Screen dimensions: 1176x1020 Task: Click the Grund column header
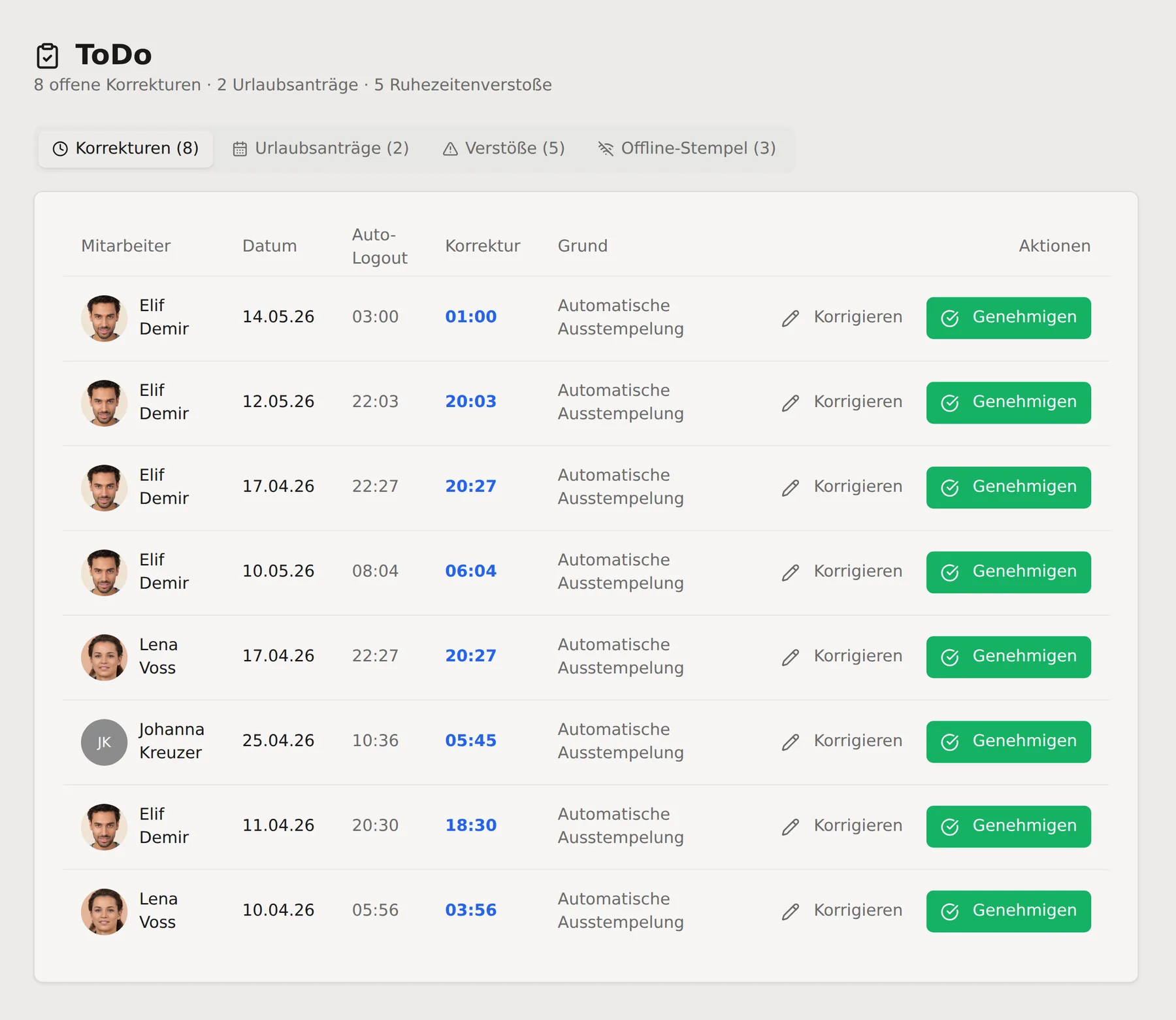(x=582, y=246)
